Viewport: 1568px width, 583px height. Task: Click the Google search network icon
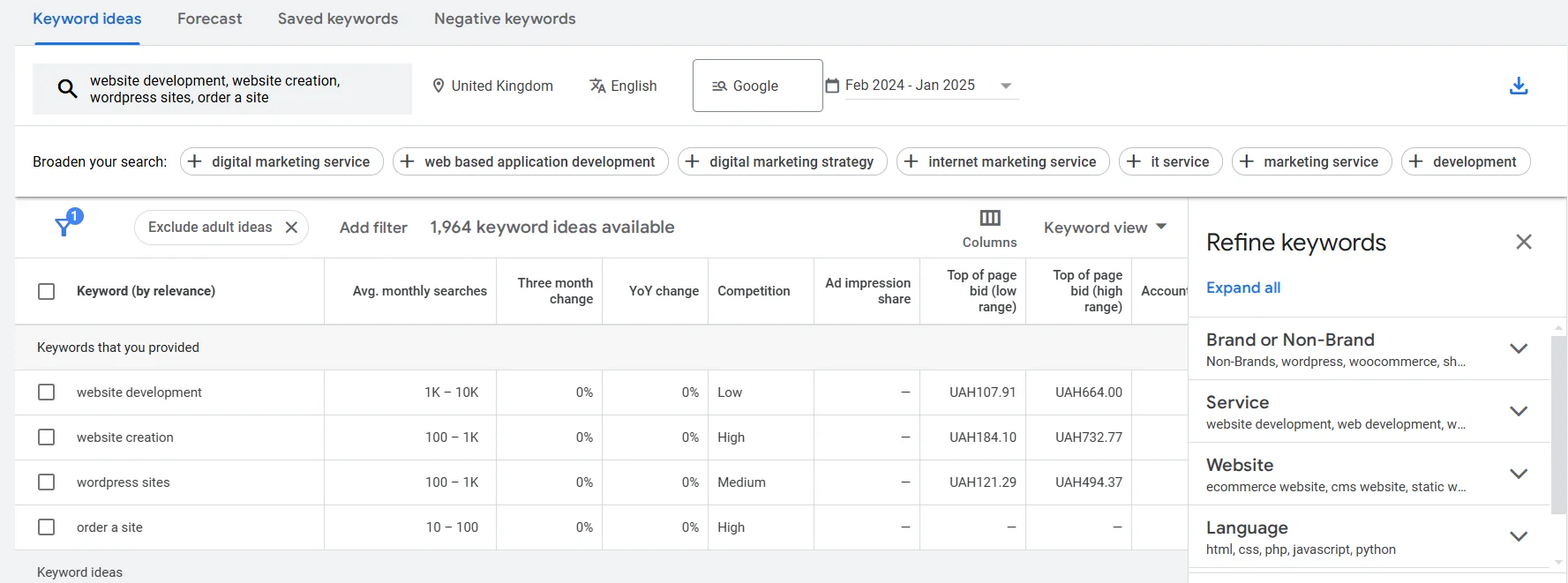pos(719,86)
